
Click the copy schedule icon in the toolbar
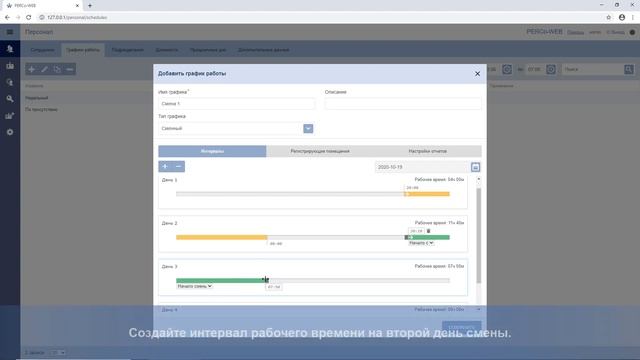click(57, 69)
